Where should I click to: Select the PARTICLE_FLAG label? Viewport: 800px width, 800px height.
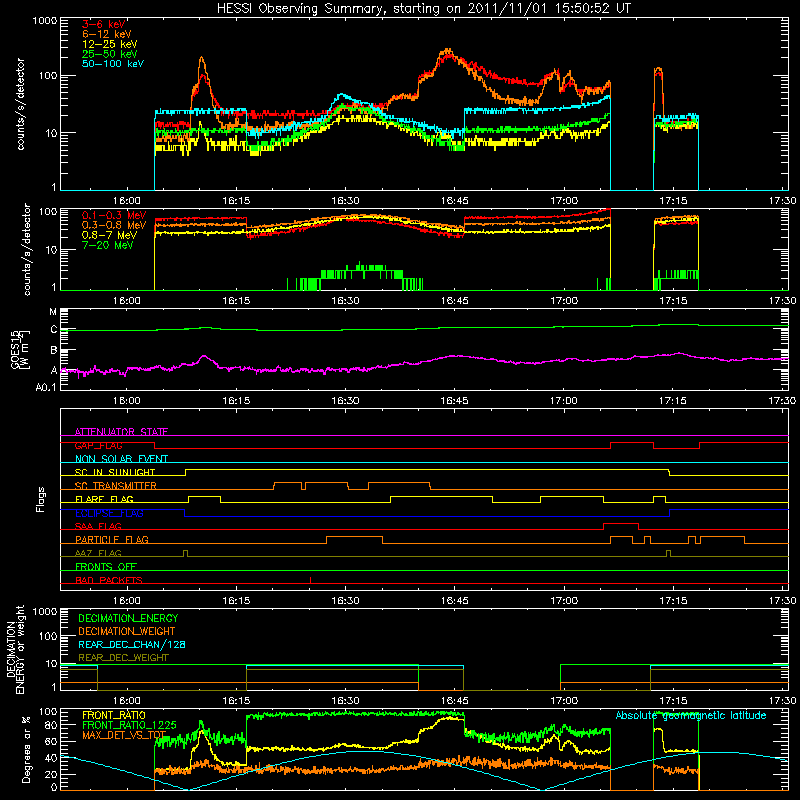point(112,540)
